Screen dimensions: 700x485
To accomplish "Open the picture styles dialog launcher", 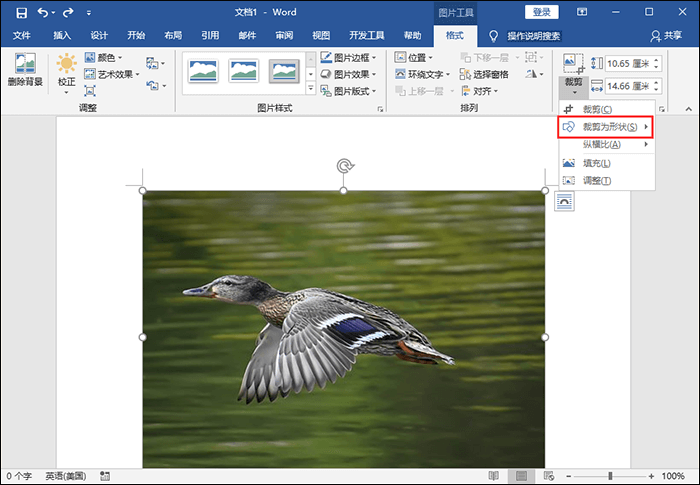I will [x=380, y=109].
